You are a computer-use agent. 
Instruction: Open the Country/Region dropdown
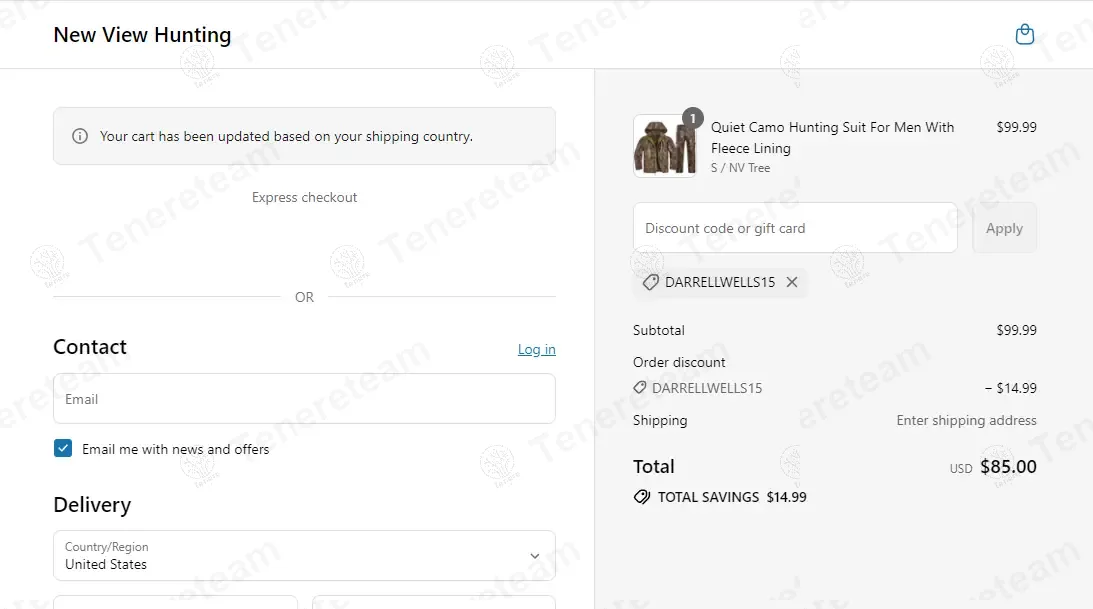(x=305, y=556)
